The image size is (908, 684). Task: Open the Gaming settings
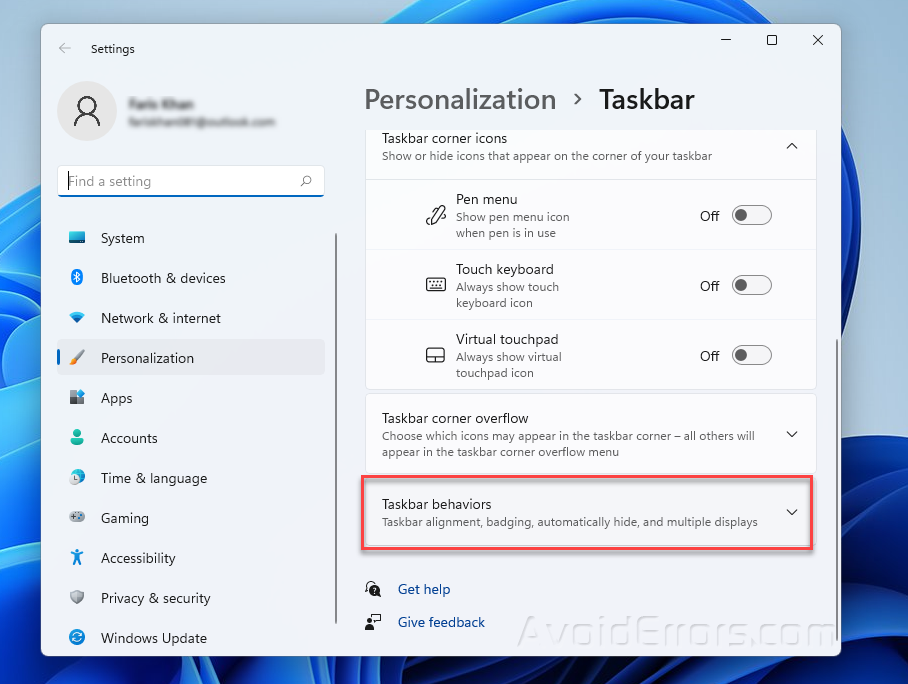click(x=191, y=518)
